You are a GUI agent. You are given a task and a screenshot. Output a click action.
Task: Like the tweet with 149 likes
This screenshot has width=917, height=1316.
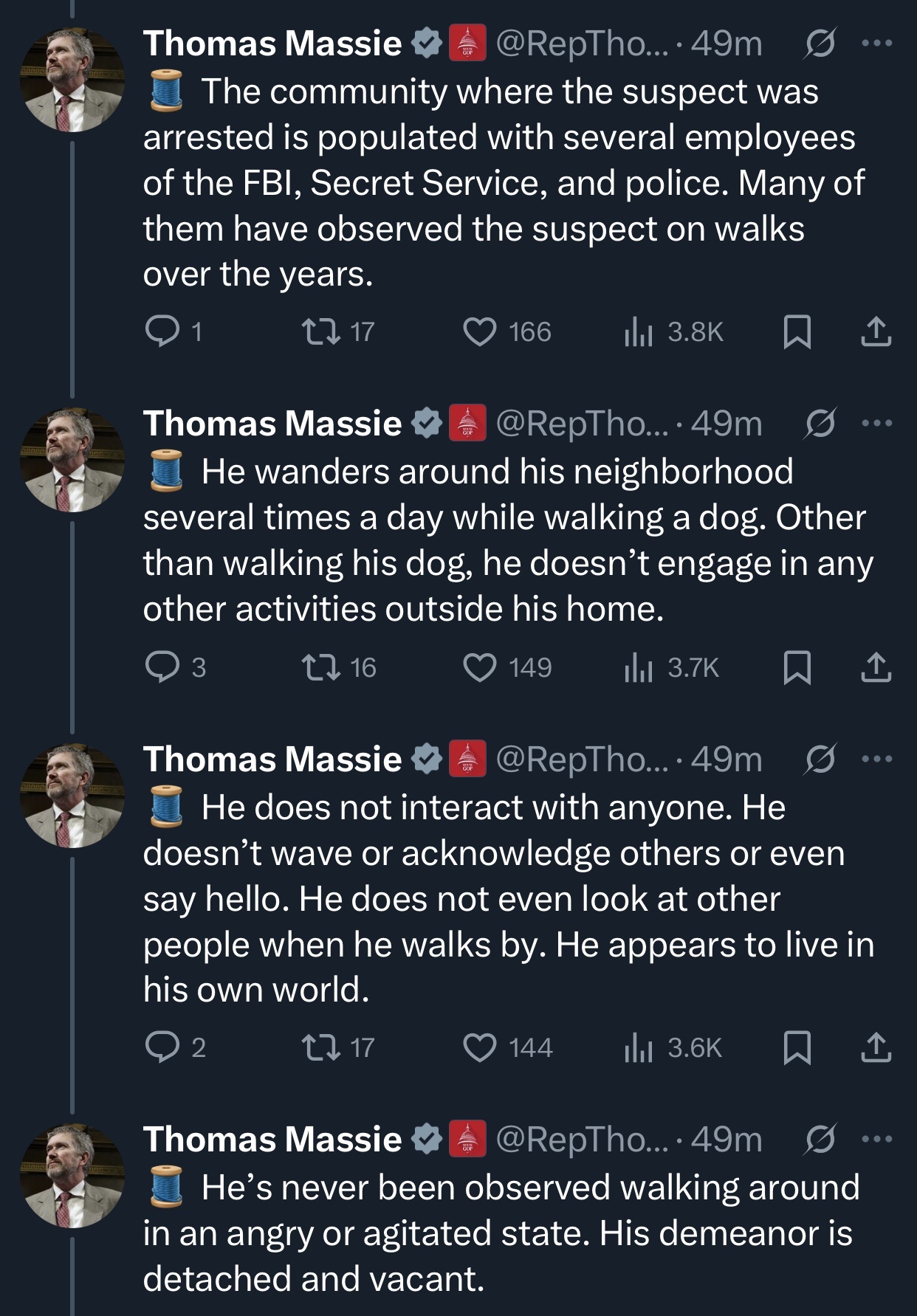click(480, 667)
